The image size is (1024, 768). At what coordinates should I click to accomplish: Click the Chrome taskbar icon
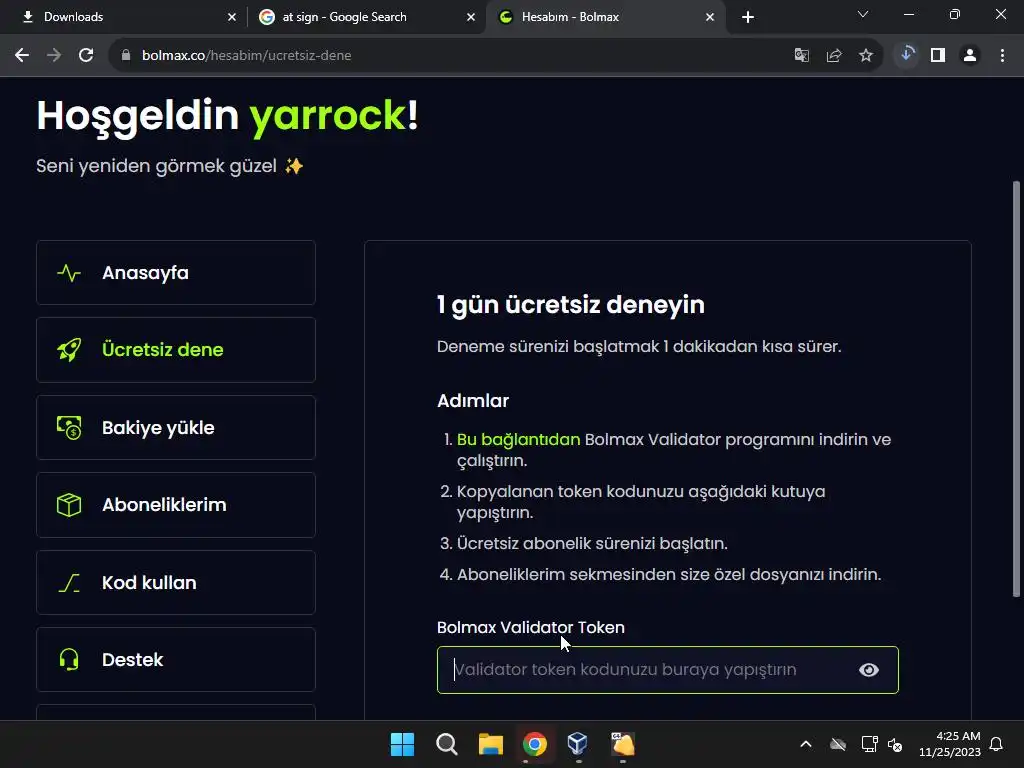[534, 744]
